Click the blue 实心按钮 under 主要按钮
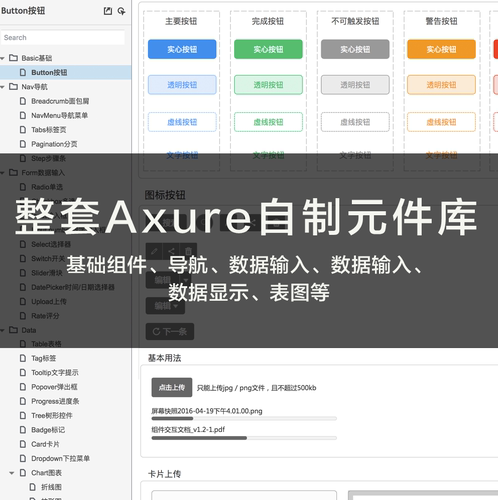The image size is (498, 500). pyautogui.click(x=182, y=49)
